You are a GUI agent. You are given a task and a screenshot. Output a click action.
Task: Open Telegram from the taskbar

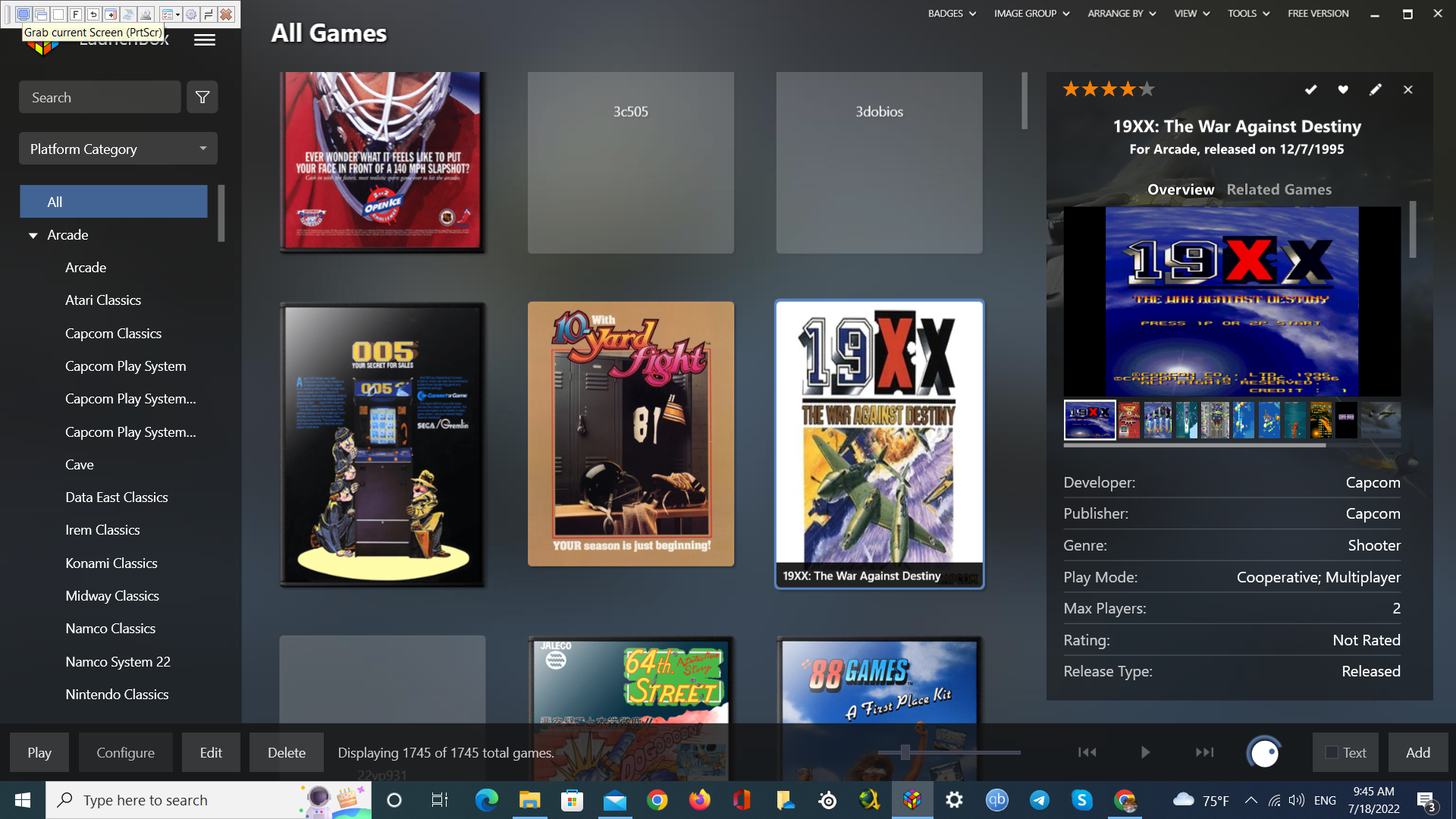click(1039, 800)
